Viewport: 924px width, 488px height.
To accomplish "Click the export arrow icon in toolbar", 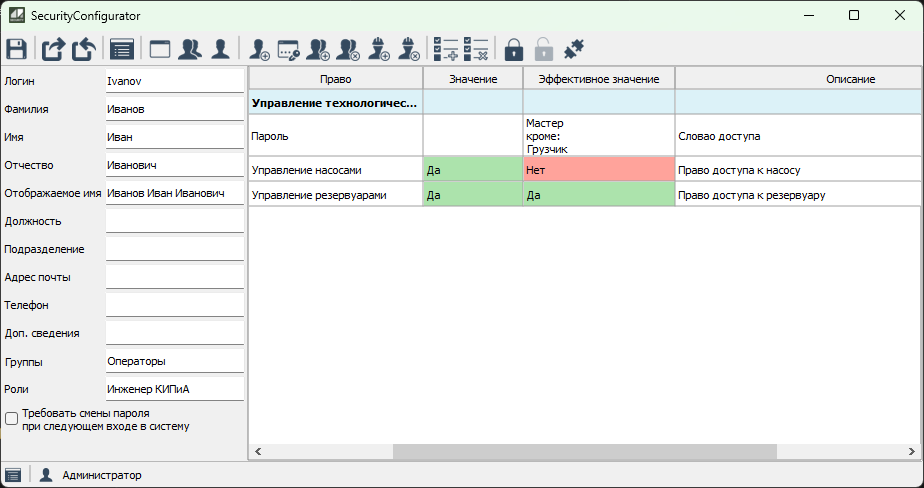I will pyautogui.click(x=52, y=49).
